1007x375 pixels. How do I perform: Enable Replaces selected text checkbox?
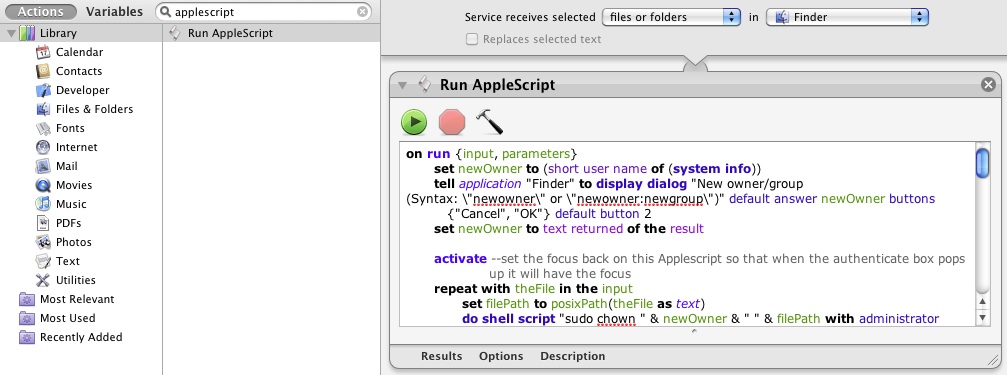[x=472, y=39]
